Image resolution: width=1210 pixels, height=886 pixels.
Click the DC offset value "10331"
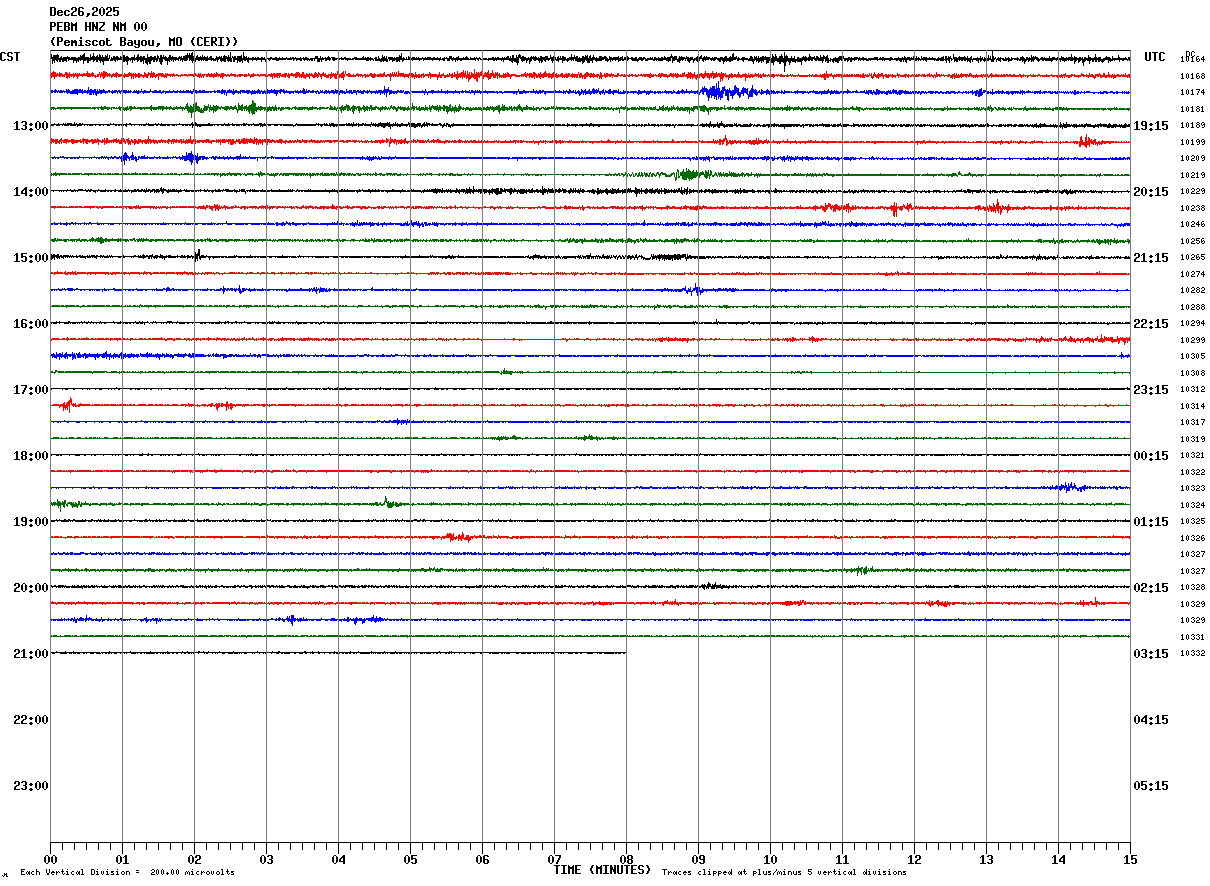[1193, 637]
